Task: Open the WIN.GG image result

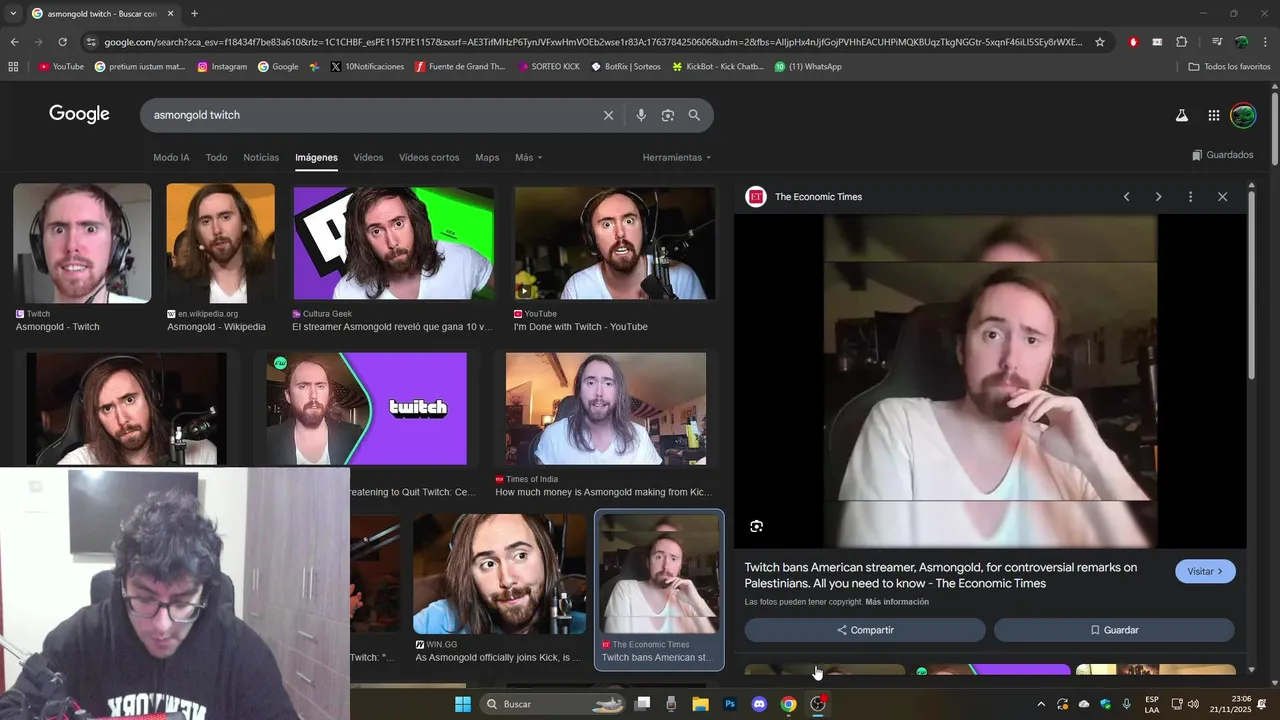Action: pyautogui.click(x=499, y=574)
